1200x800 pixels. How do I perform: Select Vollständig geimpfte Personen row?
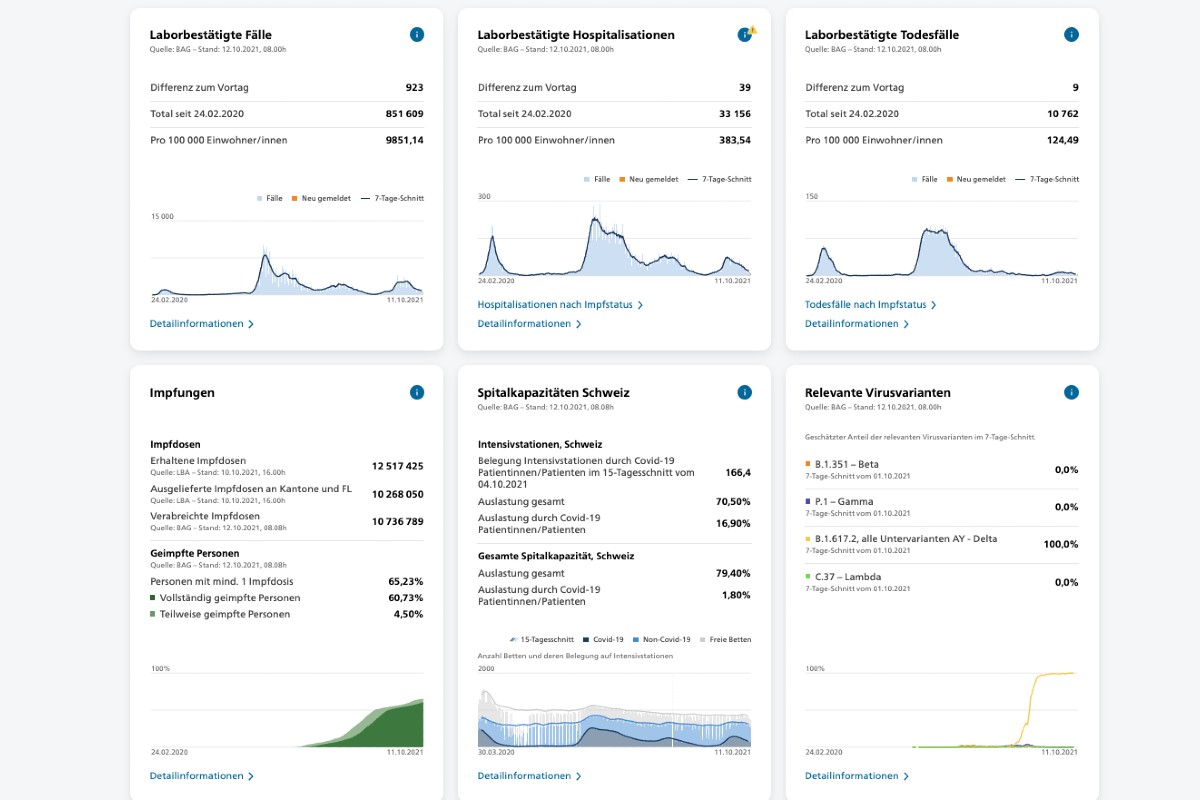click(287, 598)
